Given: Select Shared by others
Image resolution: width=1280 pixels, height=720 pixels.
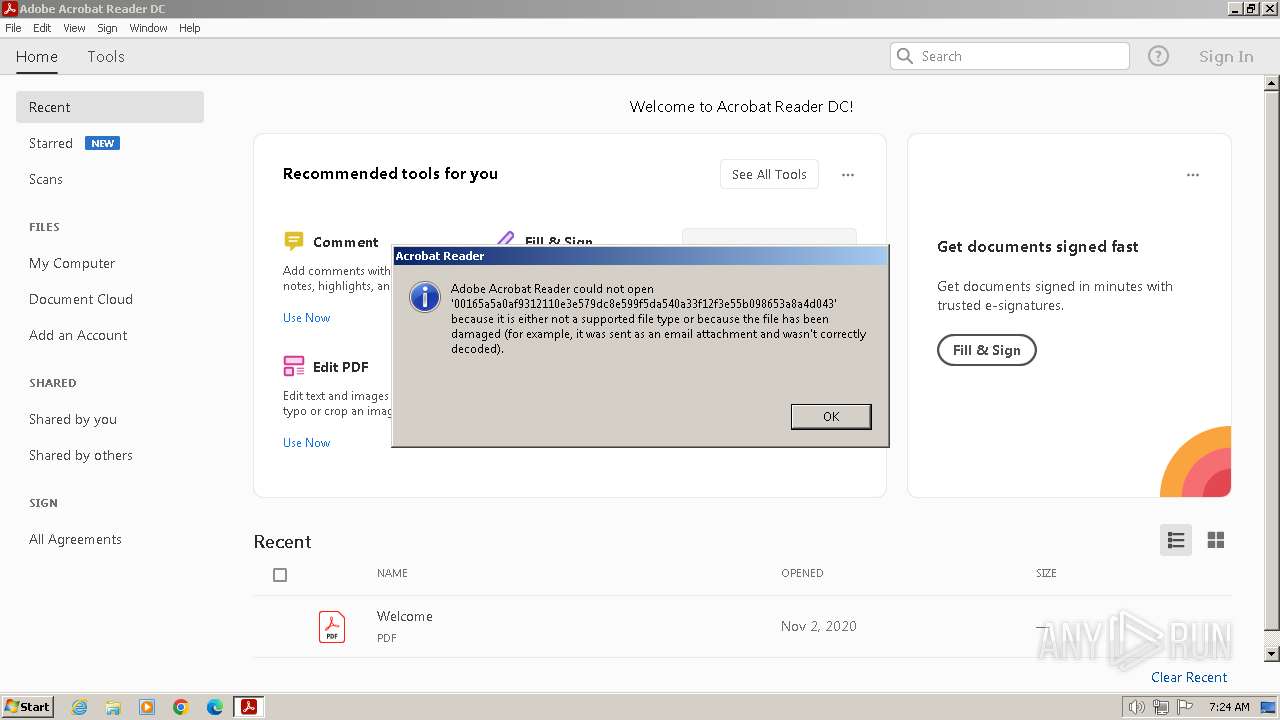Looking at the screenshot, I should (x=81, y=455).
